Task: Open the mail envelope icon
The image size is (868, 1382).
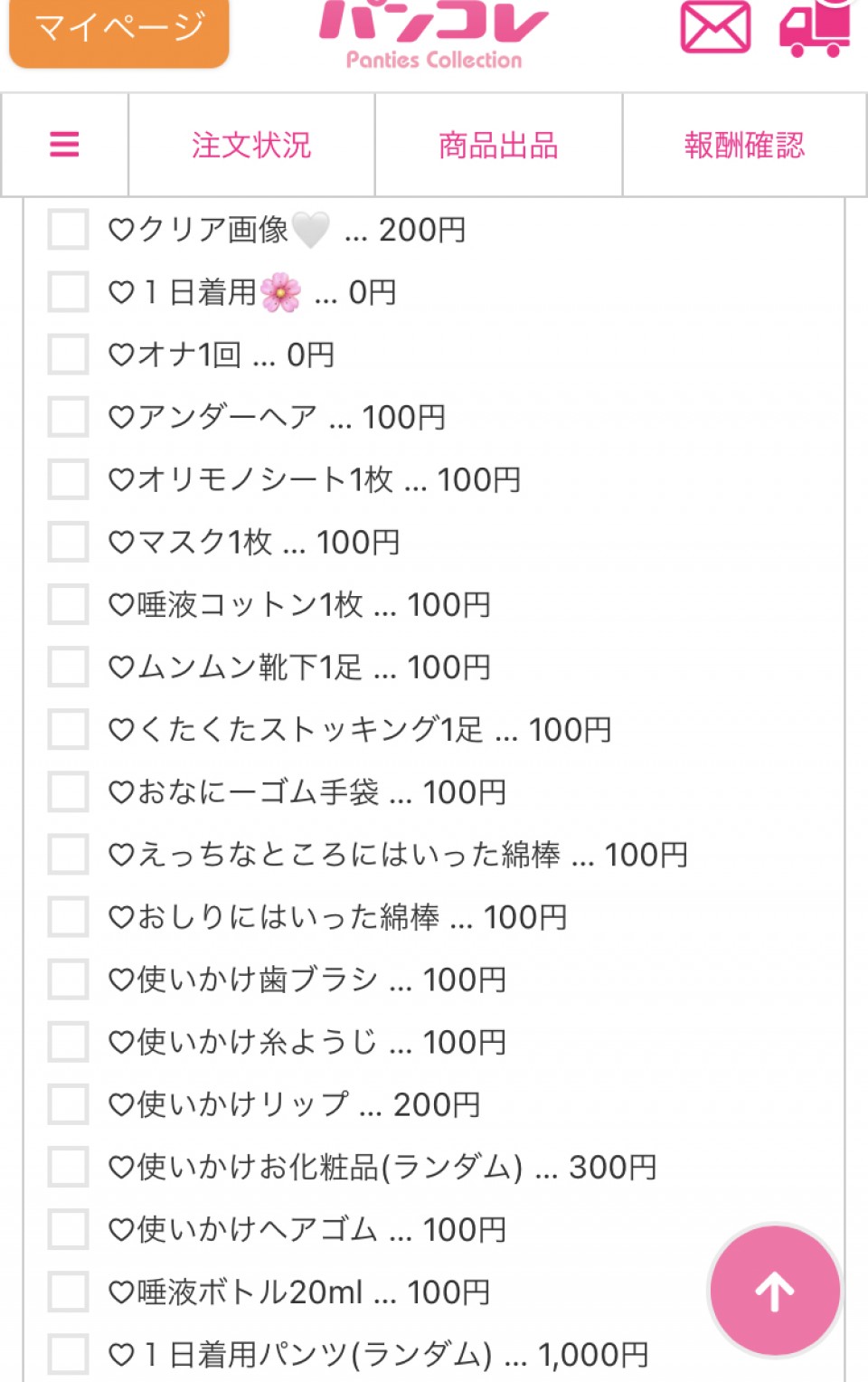Action: pos(715,27)
